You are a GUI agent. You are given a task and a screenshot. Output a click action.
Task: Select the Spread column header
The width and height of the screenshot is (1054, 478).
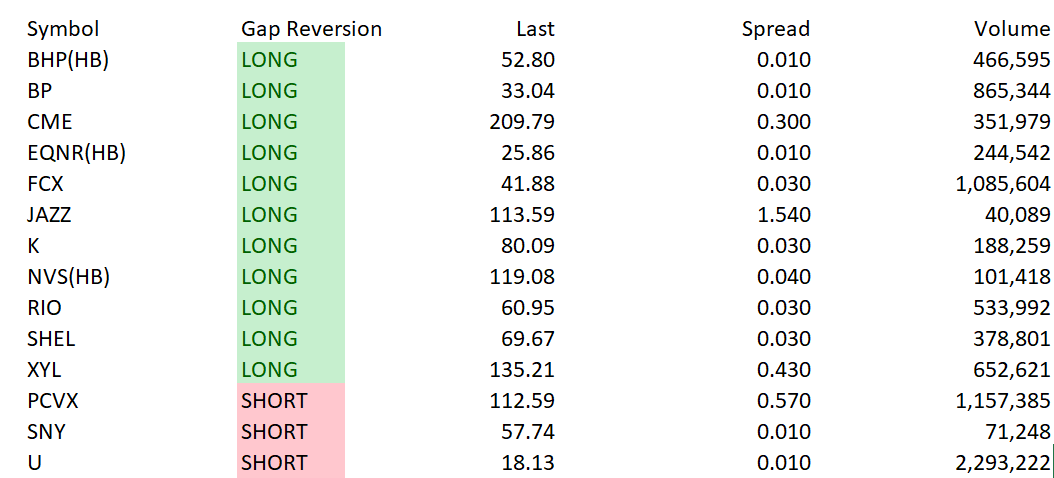click(x=776, y=29)
